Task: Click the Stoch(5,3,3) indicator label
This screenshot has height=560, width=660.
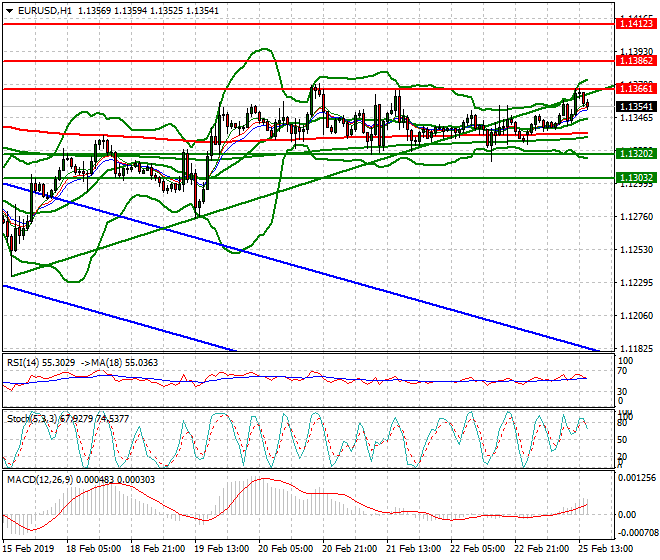Action: (32, 419)
